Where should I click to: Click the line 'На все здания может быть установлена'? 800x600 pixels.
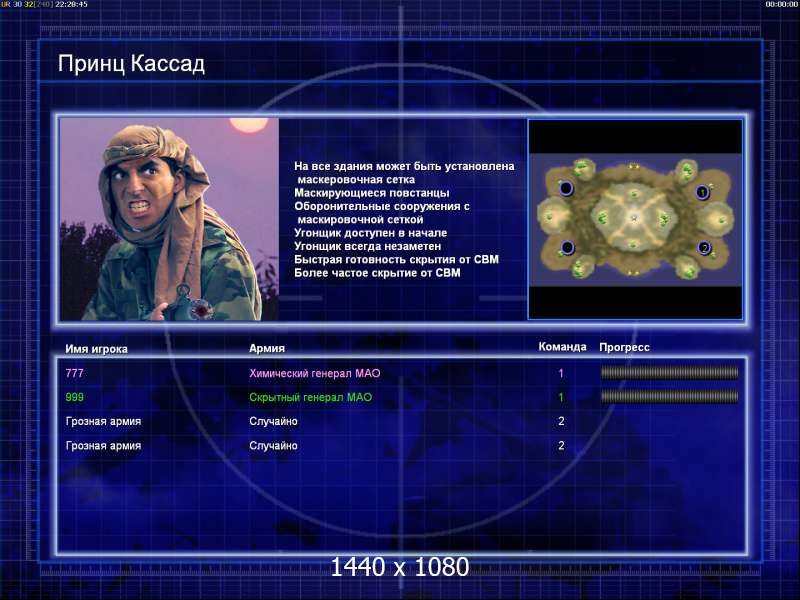[404, 166]
